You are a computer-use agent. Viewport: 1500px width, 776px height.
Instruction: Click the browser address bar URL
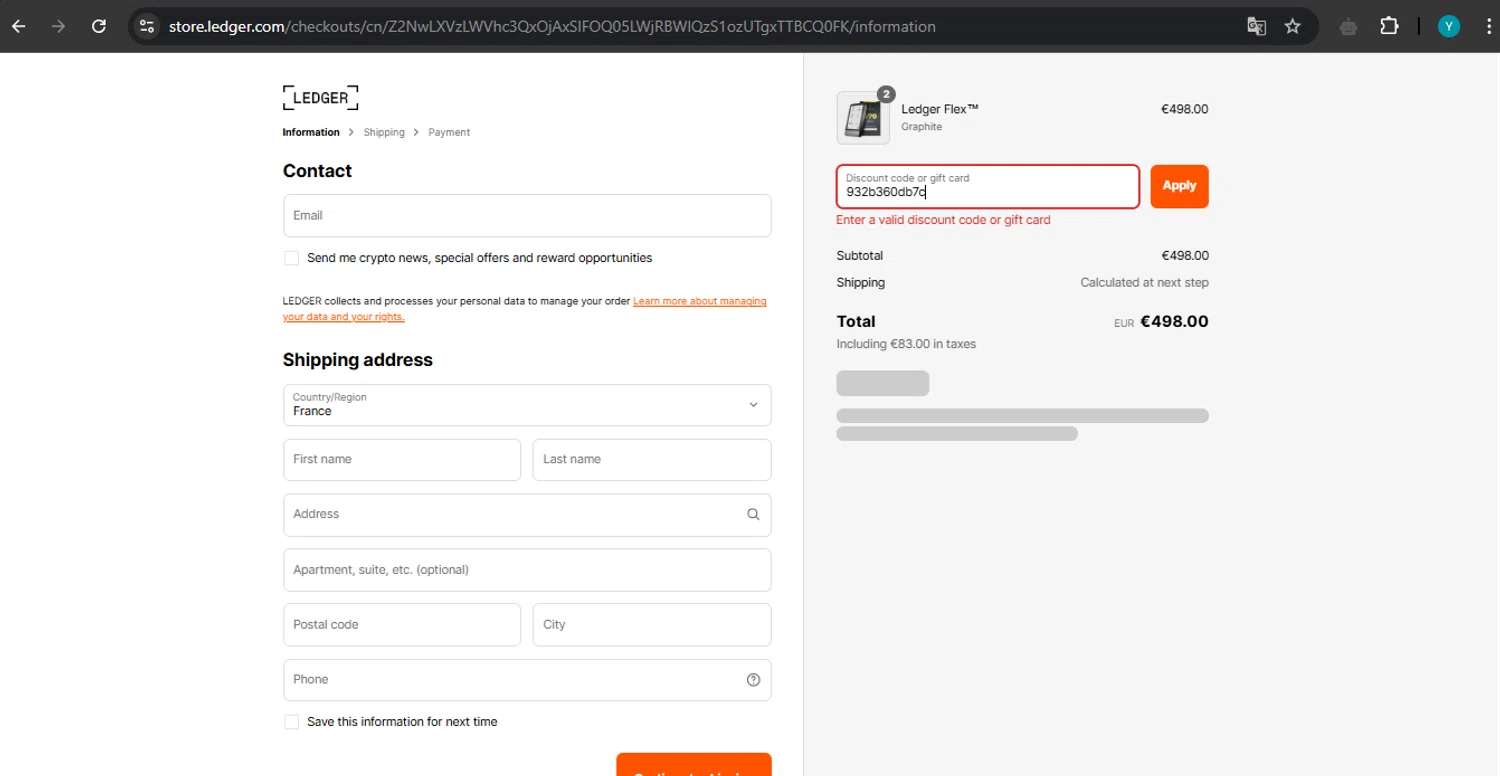coord(552,26)
